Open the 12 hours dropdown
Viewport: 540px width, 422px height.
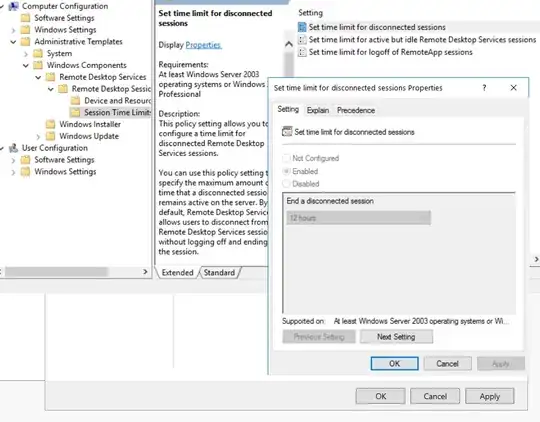click(x=358, y=218)
